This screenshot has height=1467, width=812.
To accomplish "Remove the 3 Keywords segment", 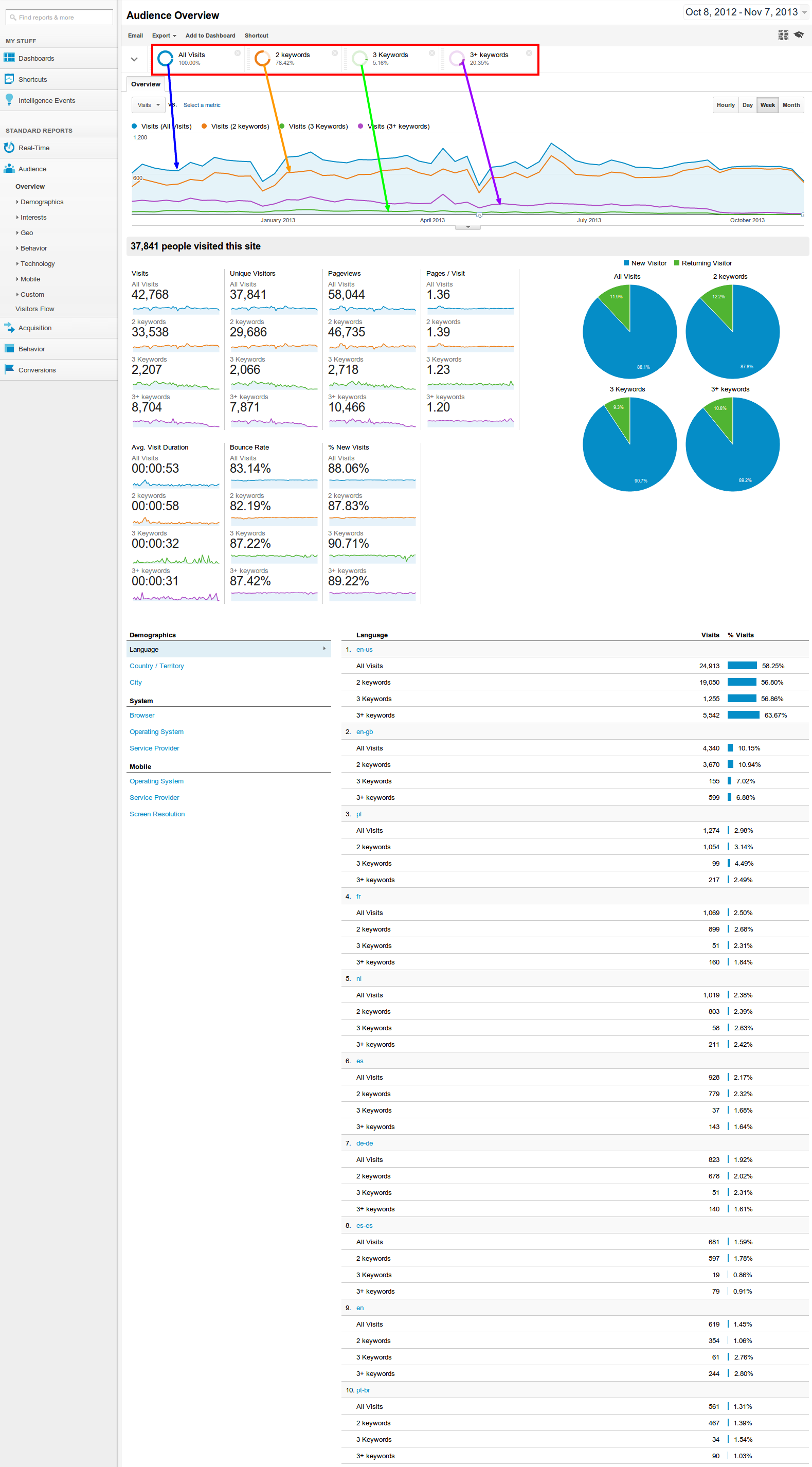I will (x=431, y=53).
